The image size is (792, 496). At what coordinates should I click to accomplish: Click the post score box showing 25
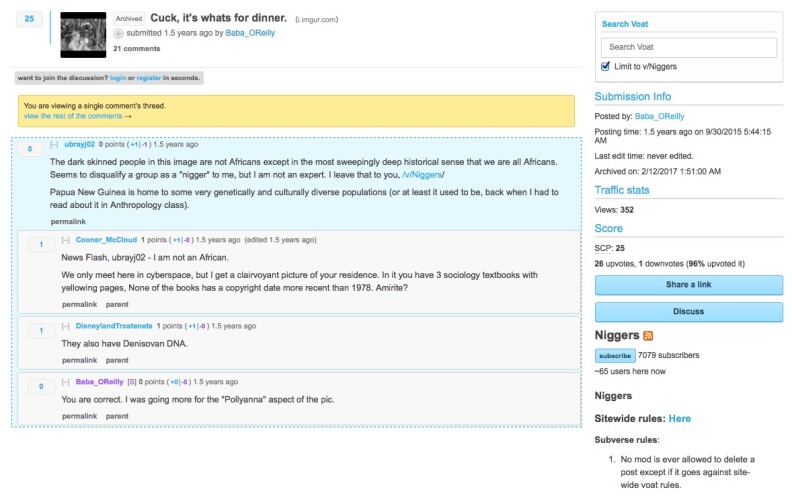(29, 19)
